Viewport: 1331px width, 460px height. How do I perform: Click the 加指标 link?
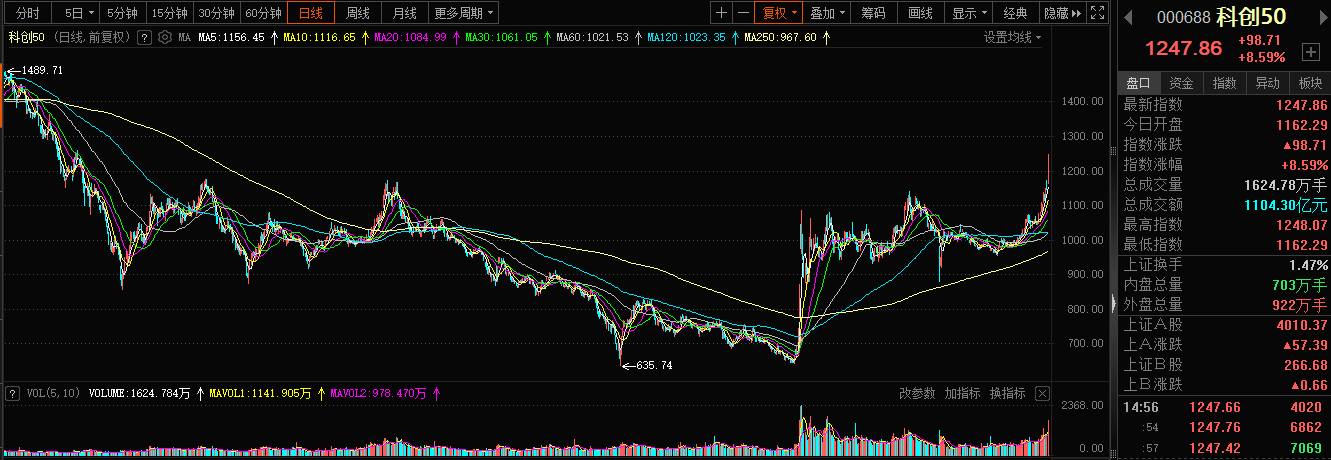point(962,393)
